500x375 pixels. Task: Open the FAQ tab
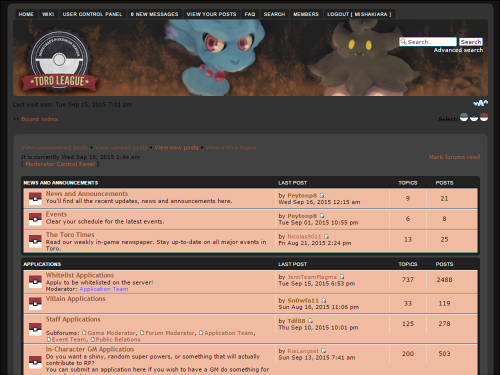250,14
